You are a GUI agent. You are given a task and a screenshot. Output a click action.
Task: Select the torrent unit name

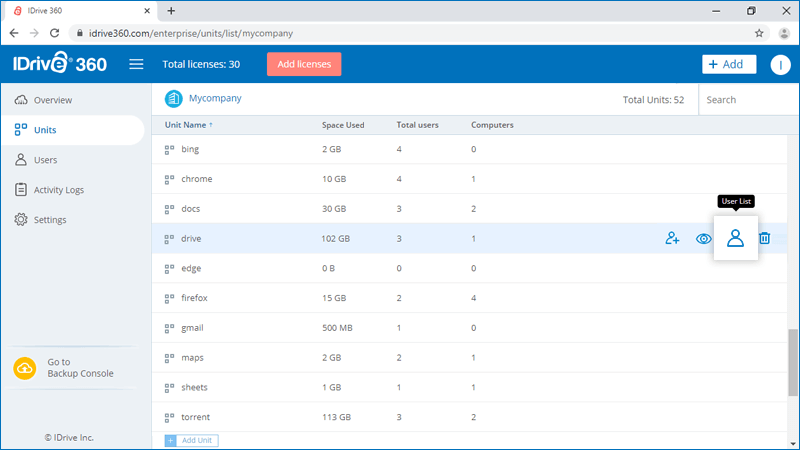pyautogui.click(x=195, y=417)
